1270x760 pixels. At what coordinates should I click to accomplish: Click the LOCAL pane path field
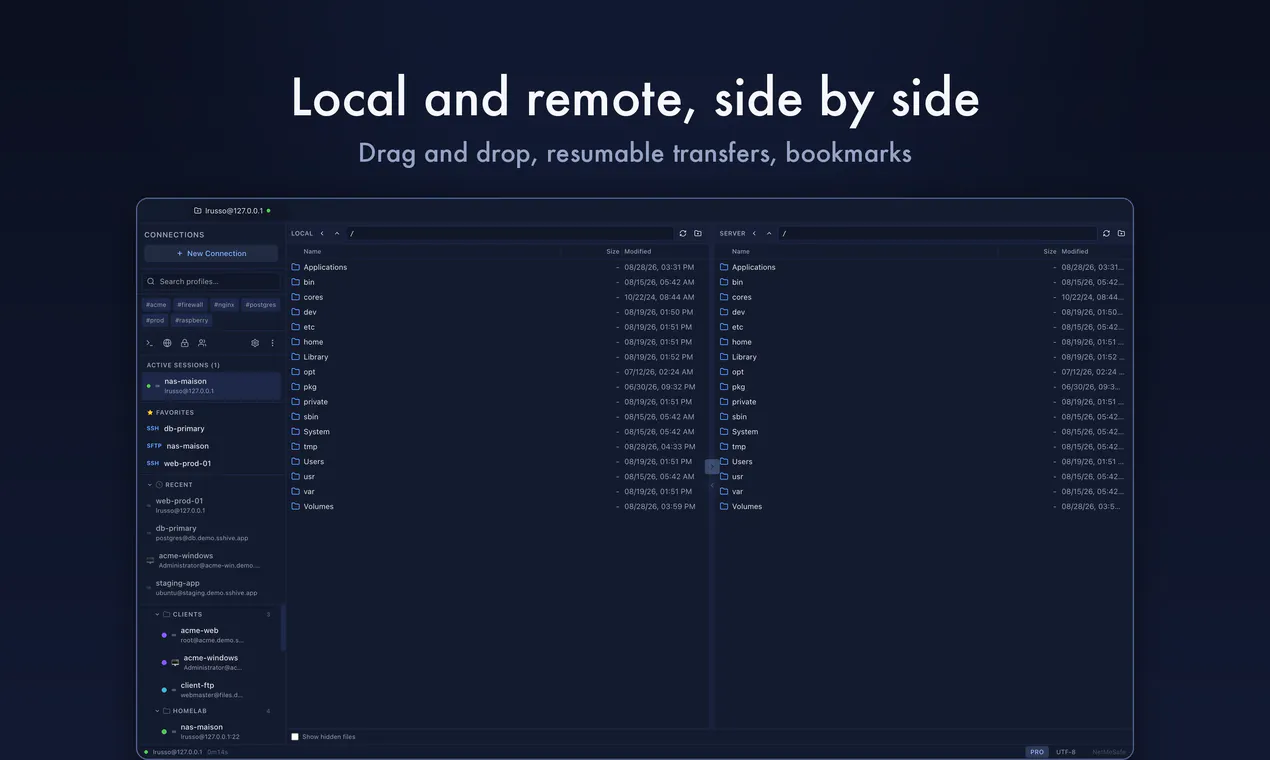[x=510, y=233]
